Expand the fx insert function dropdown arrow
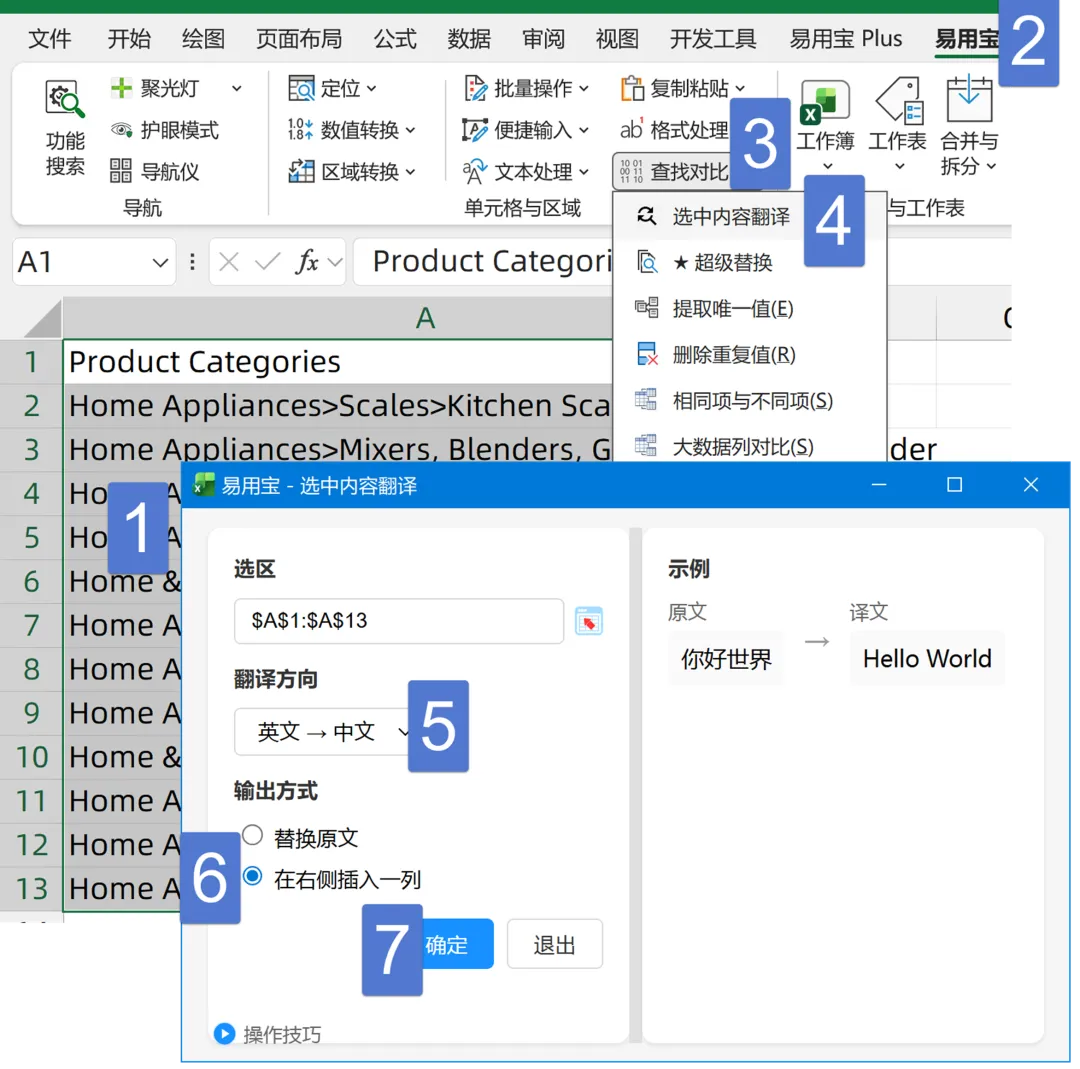This screenshot has height=1069, width=1080. [x=335, y=262]
